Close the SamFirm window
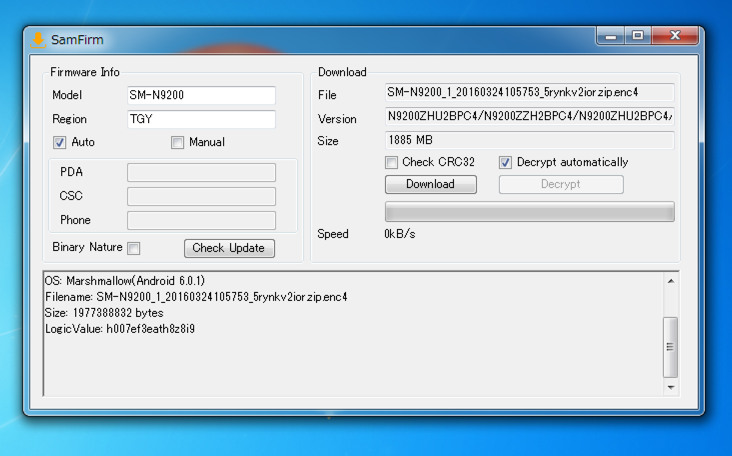The height and width of the screenshot is (456, 732). (675, 35)
